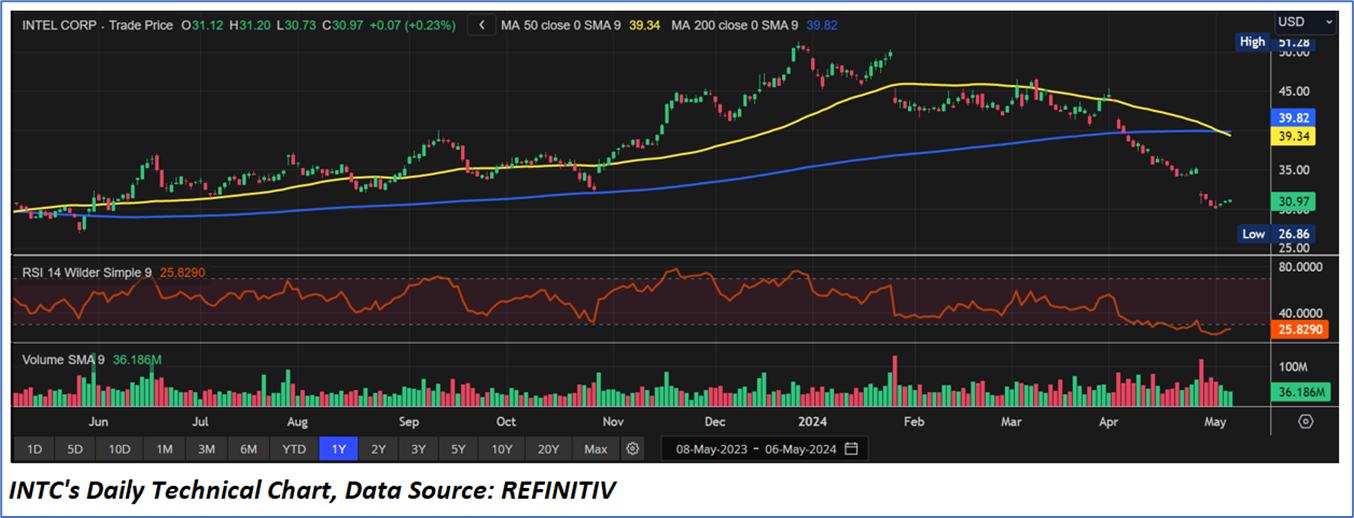
Task: Choose the YTD timeframe
Action: (x=294, y=449)
